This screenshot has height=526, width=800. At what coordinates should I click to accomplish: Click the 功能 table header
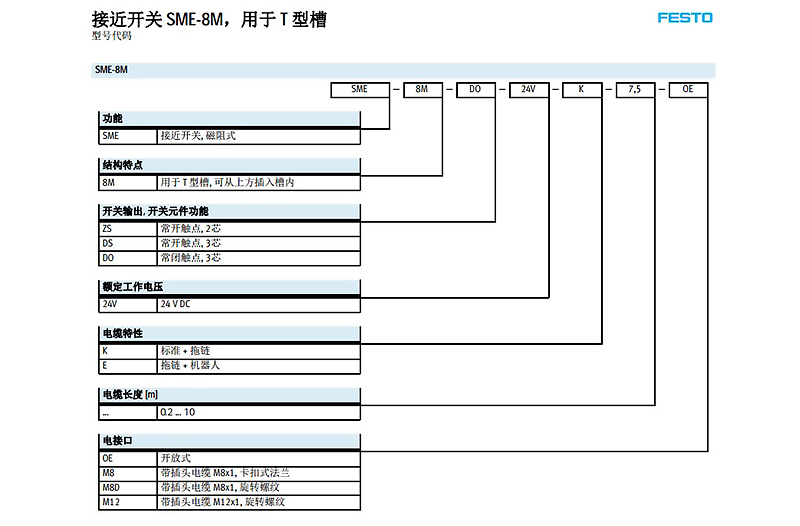[230, 118]
